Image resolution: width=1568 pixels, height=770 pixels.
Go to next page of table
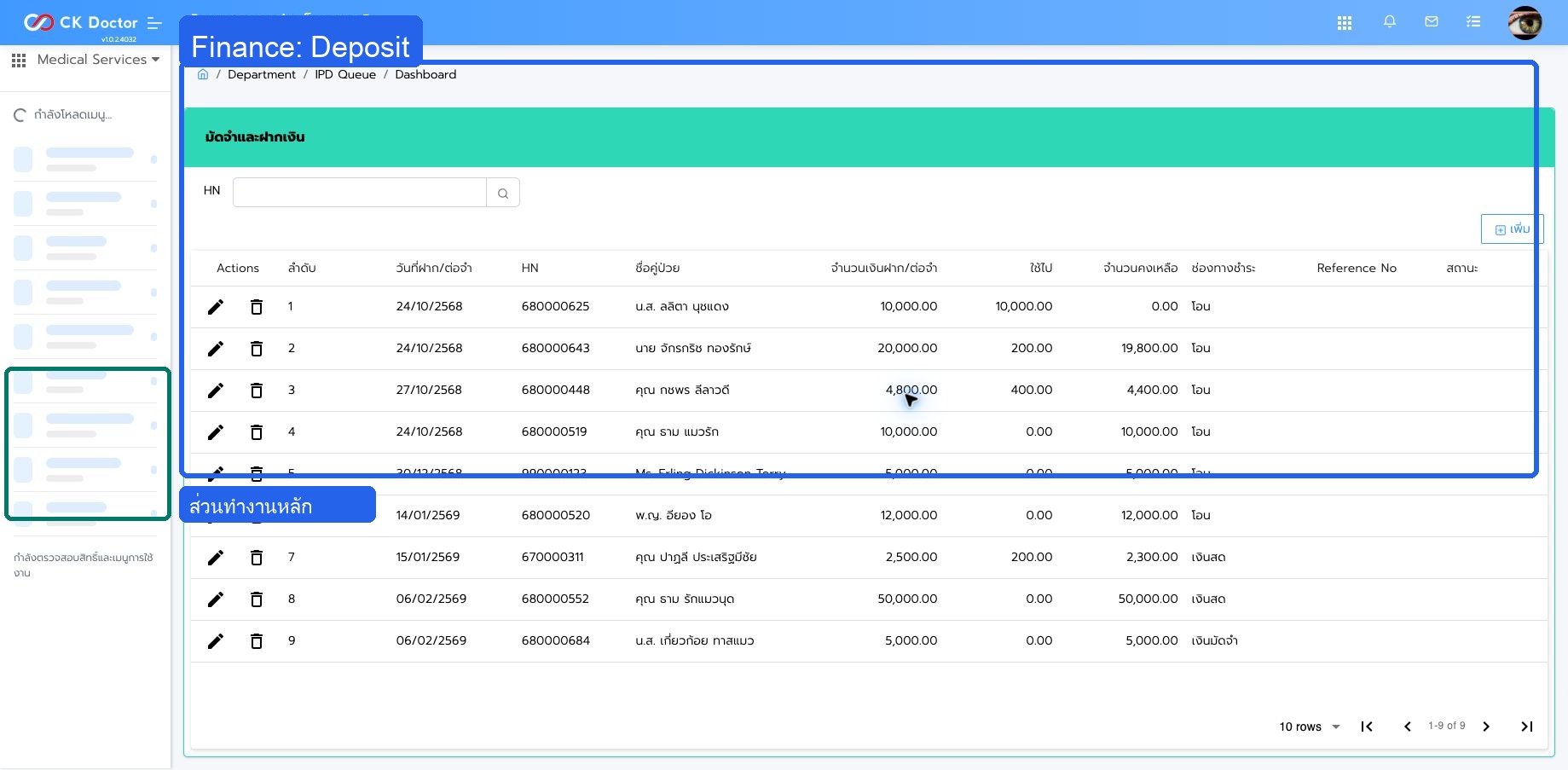(x=1486, y=727)
